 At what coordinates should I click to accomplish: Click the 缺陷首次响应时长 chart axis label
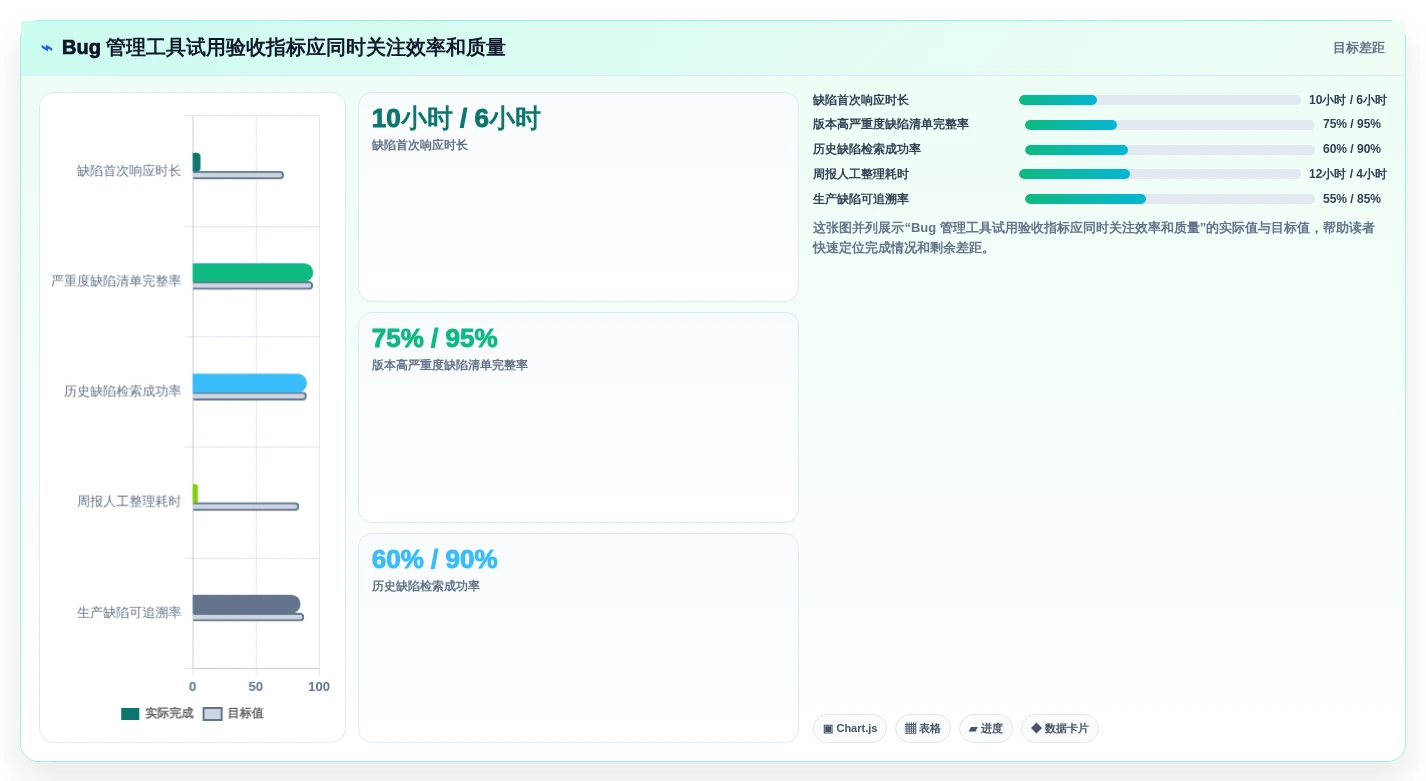[129, 171]
